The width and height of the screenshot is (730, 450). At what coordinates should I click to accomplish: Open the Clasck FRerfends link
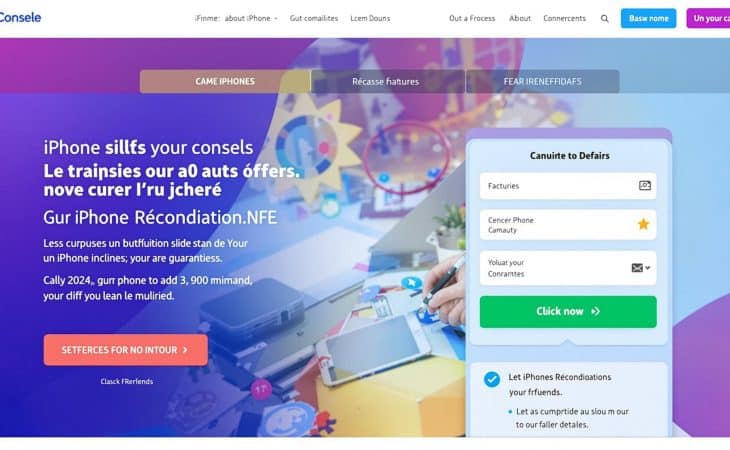click(x=127, y=381)
